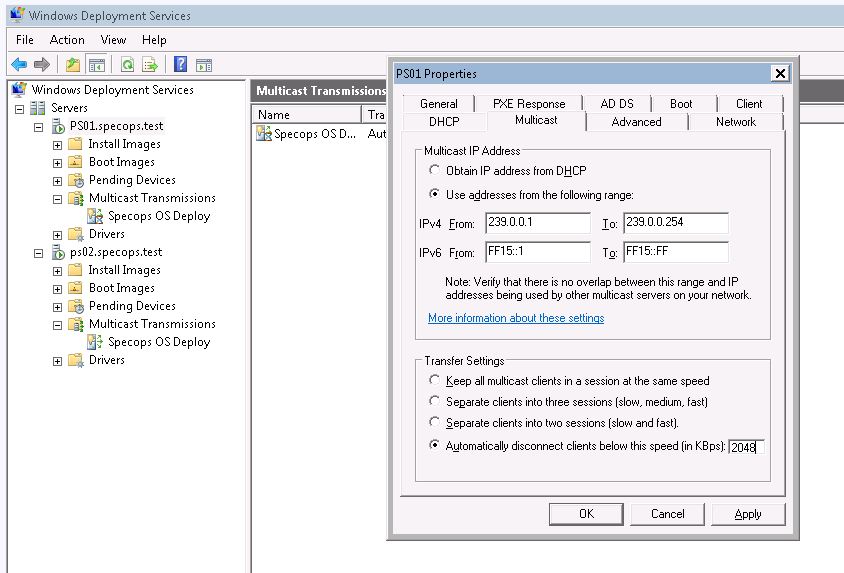
Task: Open the File menu
Action: [25, 40]
